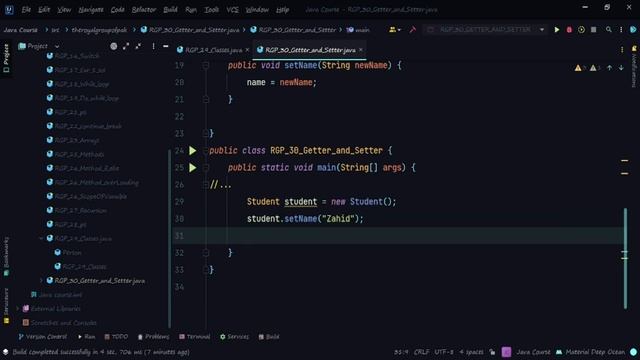
Task: Close the RGP_29_Classes.java tab
Action: [x=247, y=50]
